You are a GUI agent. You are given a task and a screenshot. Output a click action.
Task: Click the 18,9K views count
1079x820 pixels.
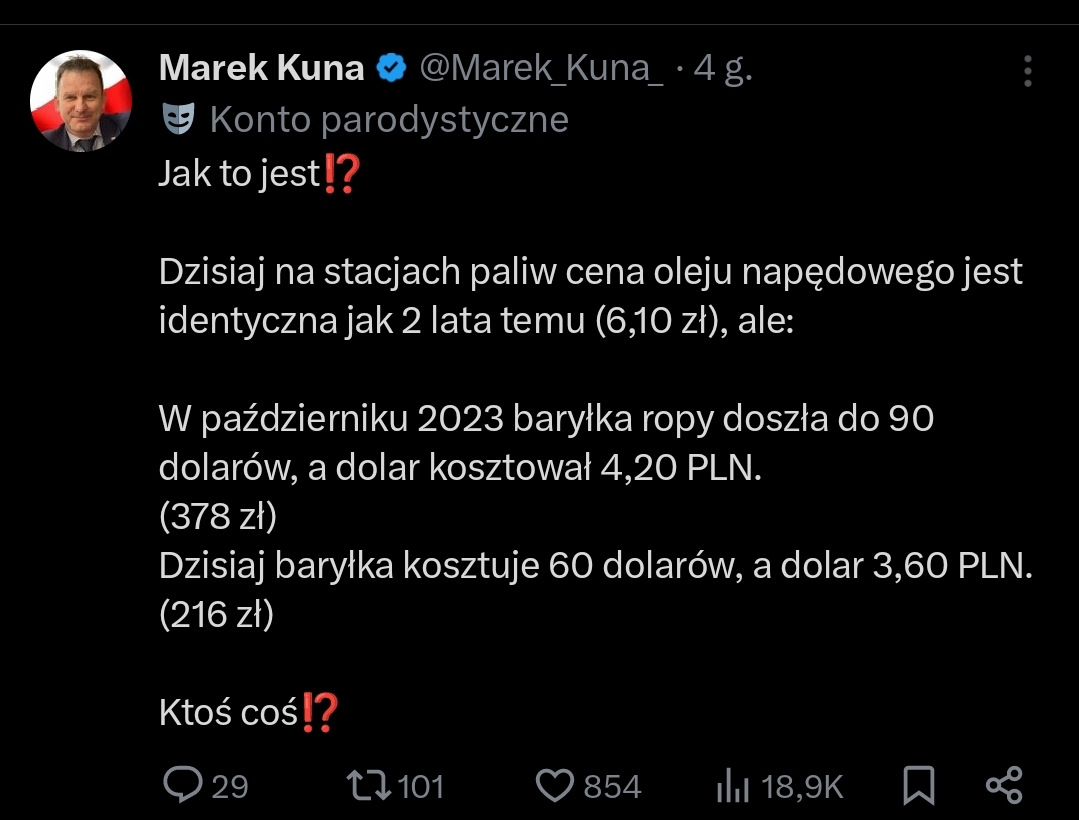click(802, 786)
